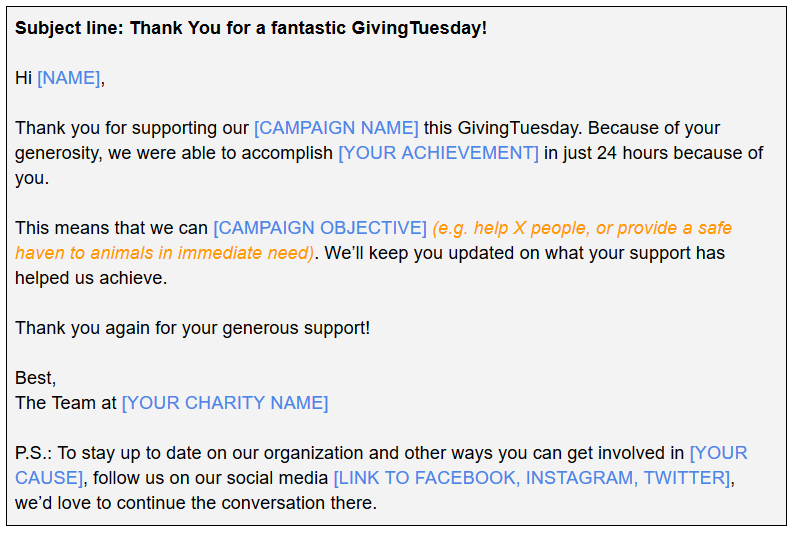This screenshot has width=795, height=535.
Task: Click the [YOUR CAUSE] placeholder text
Action: click(x=718, y=453)
